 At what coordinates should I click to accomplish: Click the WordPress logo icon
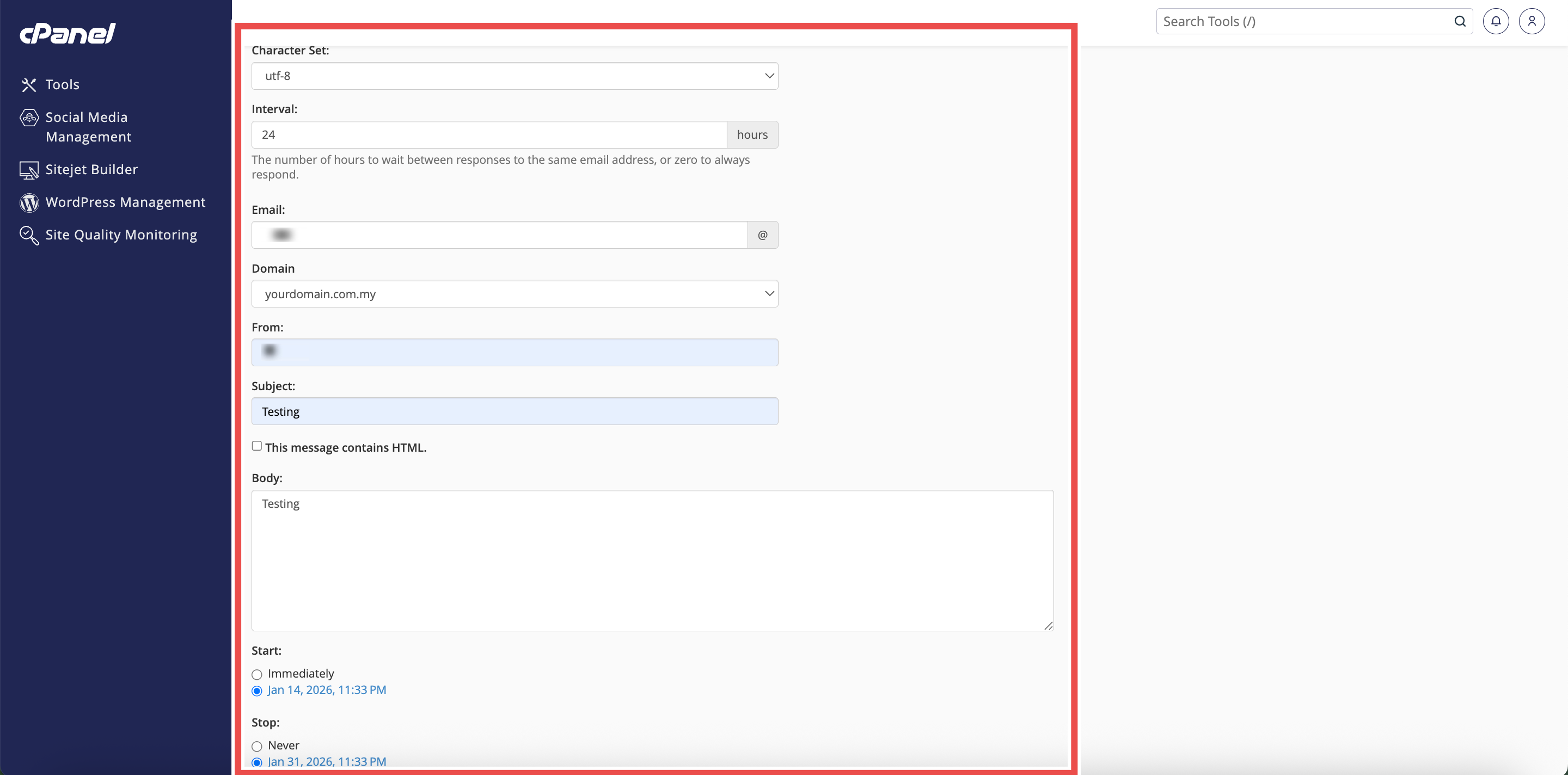pyautogui.click(x=29, y=202)
